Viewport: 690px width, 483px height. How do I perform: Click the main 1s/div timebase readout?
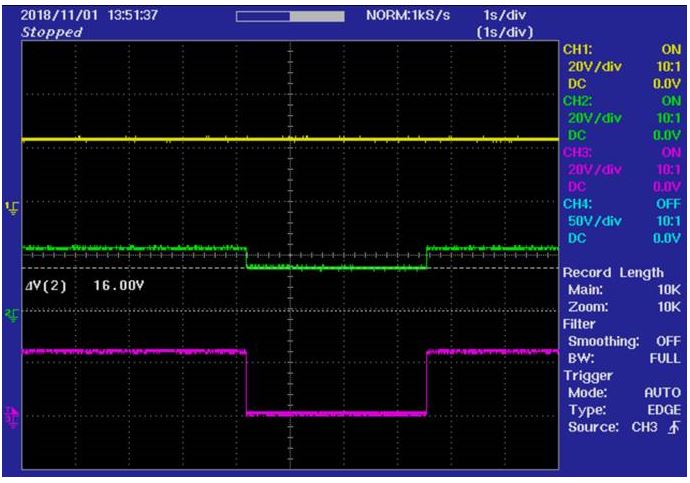pos(504,15)
